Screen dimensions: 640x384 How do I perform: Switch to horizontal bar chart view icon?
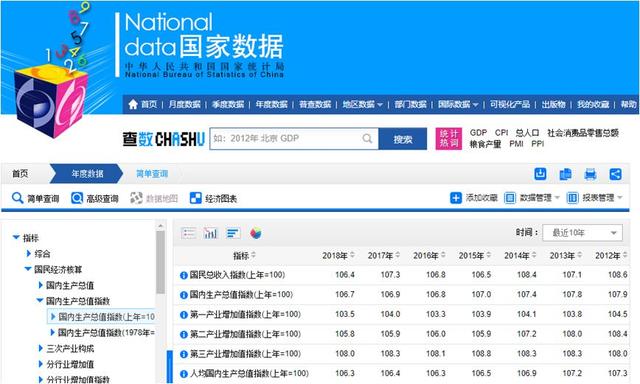click(x=233, y=233)
